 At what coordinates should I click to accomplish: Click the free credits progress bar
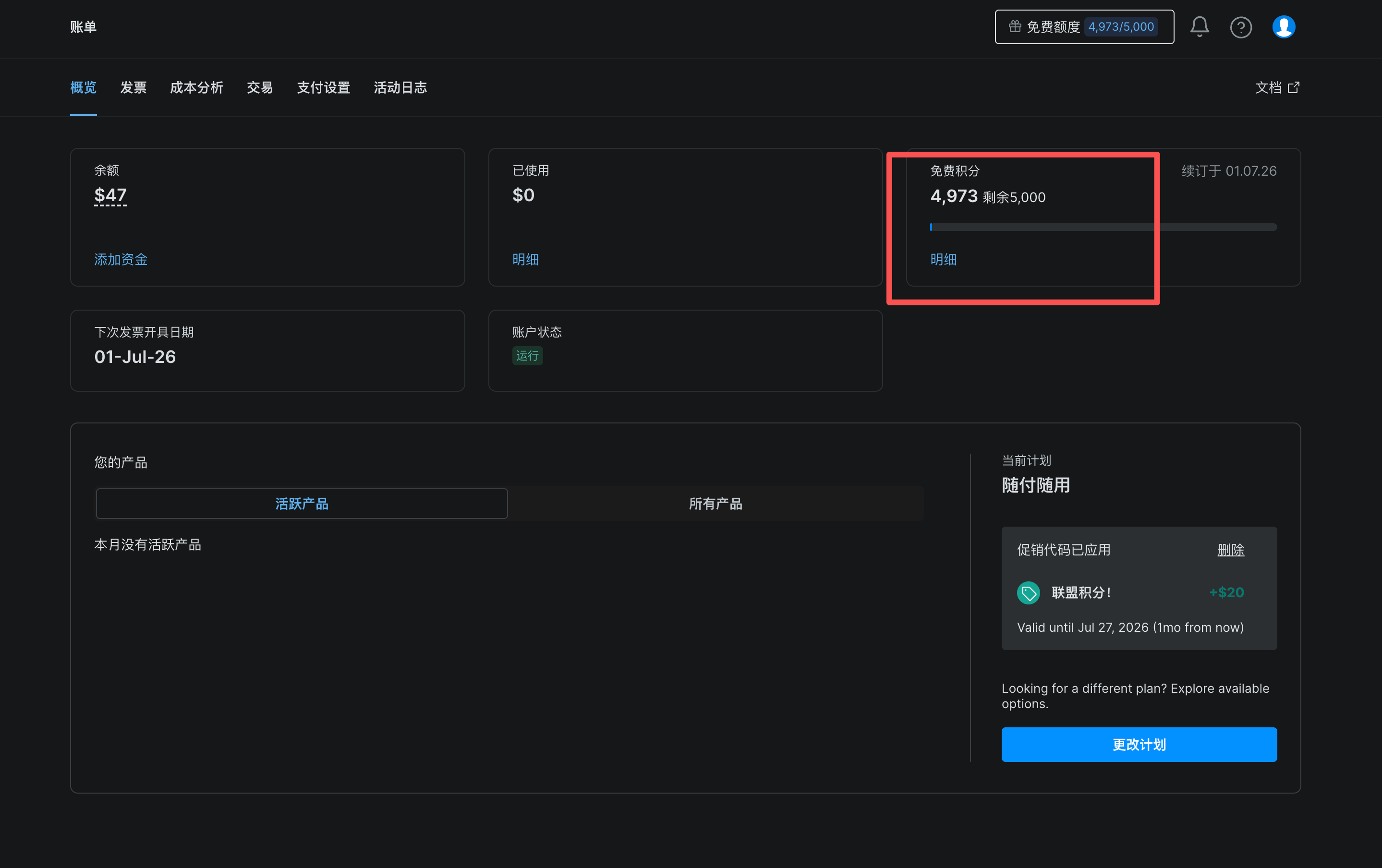(1103, 227)
